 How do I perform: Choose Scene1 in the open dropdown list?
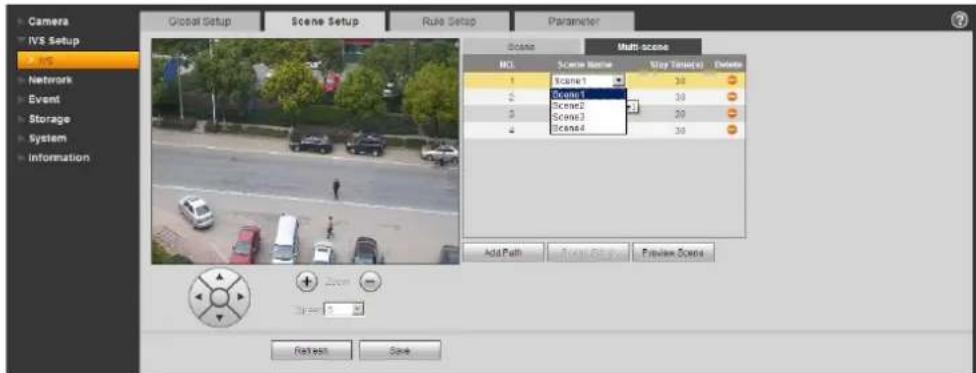pyautogui.click(x=588, y=94)
